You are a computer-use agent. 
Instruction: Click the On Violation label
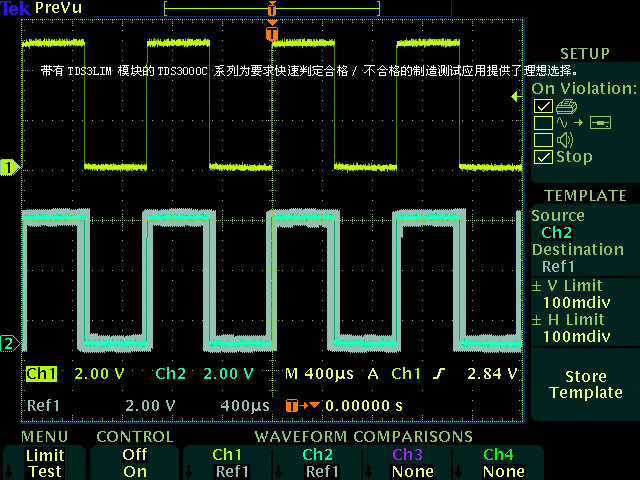coord(584,88)
